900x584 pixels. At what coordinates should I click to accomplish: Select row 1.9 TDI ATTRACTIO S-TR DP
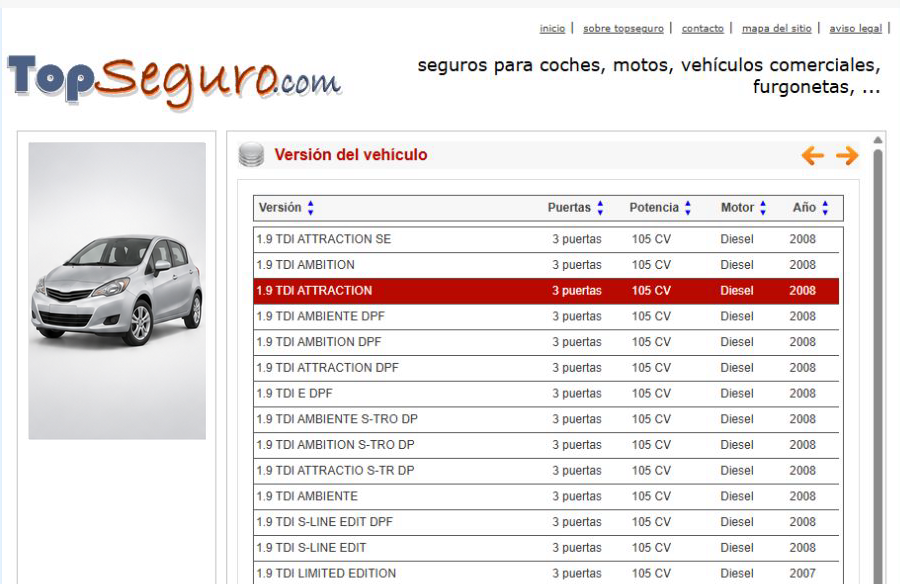click(x=546, y=471)
